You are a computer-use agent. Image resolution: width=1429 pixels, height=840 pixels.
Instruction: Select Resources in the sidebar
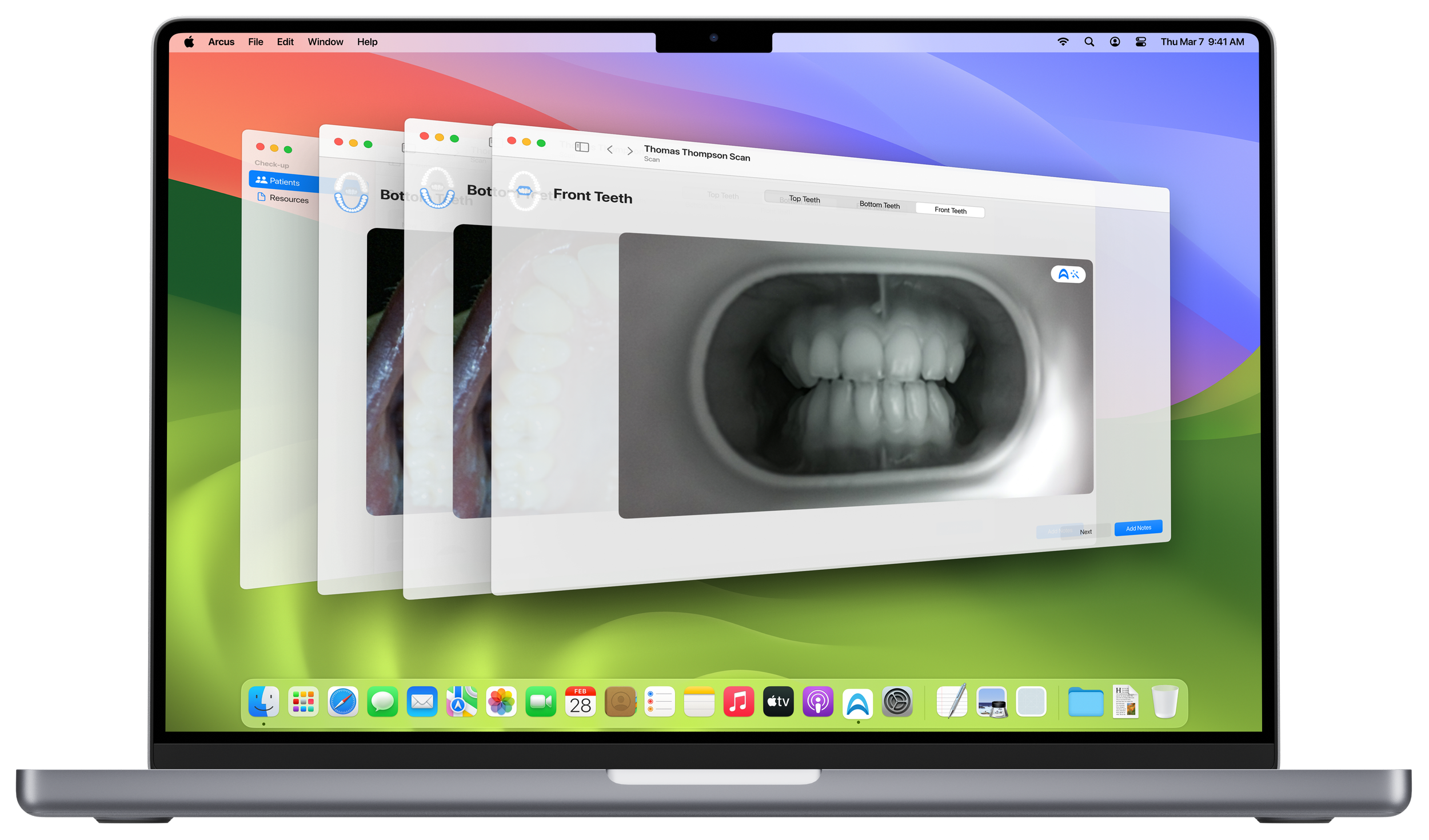point(289,199)
